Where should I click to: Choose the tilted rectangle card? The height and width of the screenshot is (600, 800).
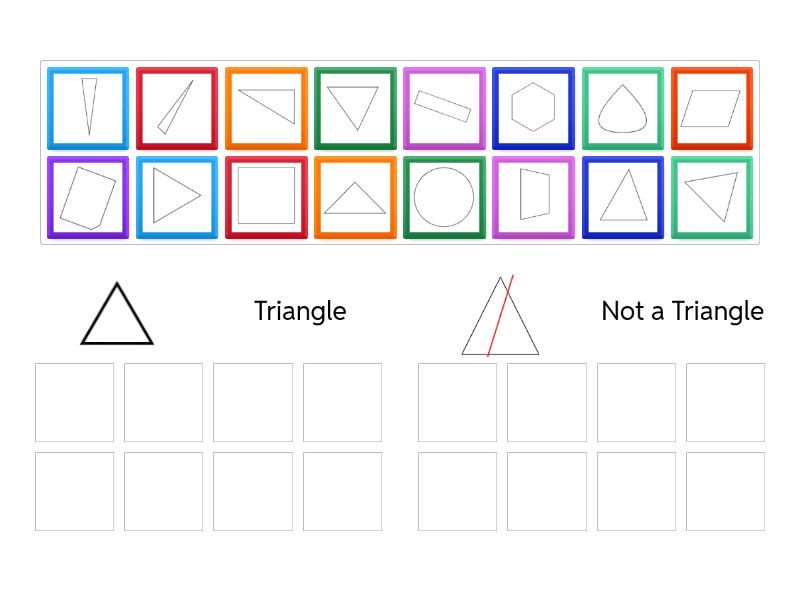click(444, 108)
